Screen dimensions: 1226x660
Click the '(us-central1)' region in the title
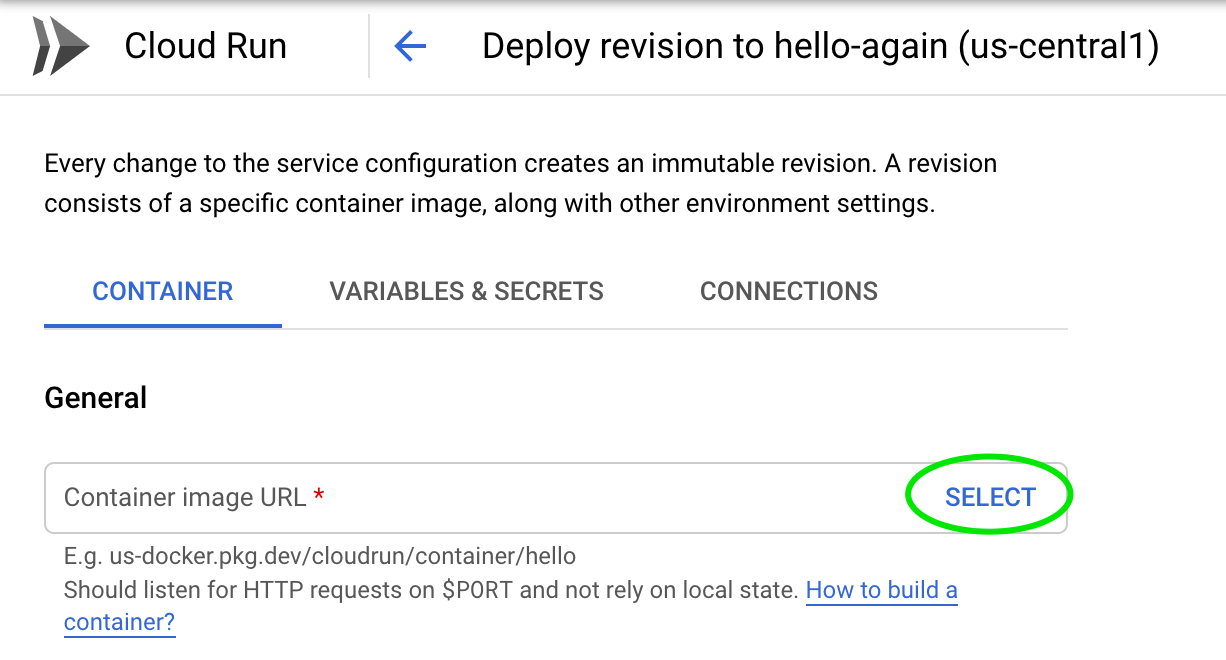click(1058, 47)
